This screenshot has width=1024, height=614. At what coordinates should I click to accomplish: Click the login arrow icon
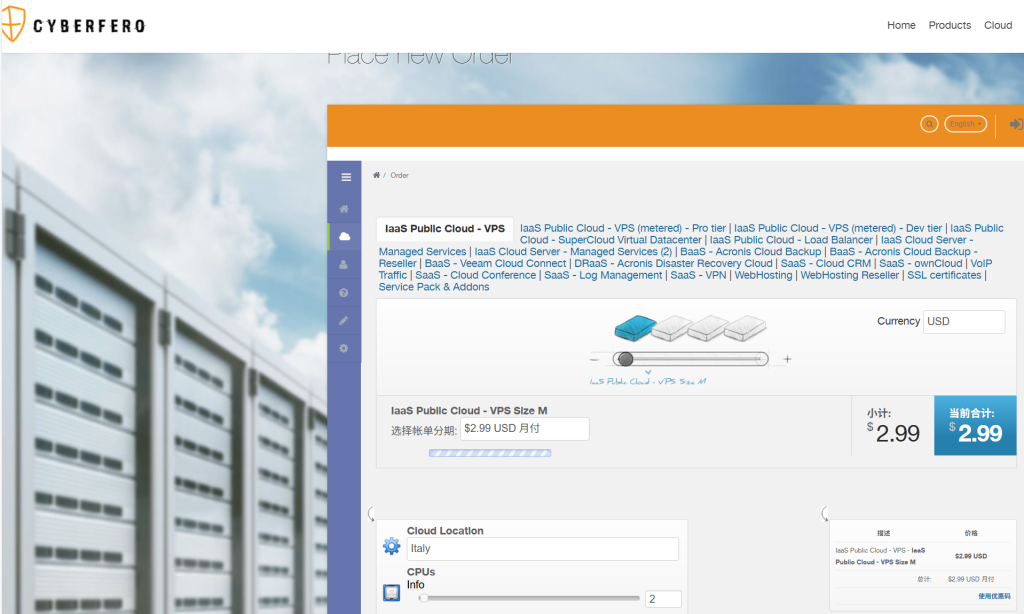point(1016,124)
